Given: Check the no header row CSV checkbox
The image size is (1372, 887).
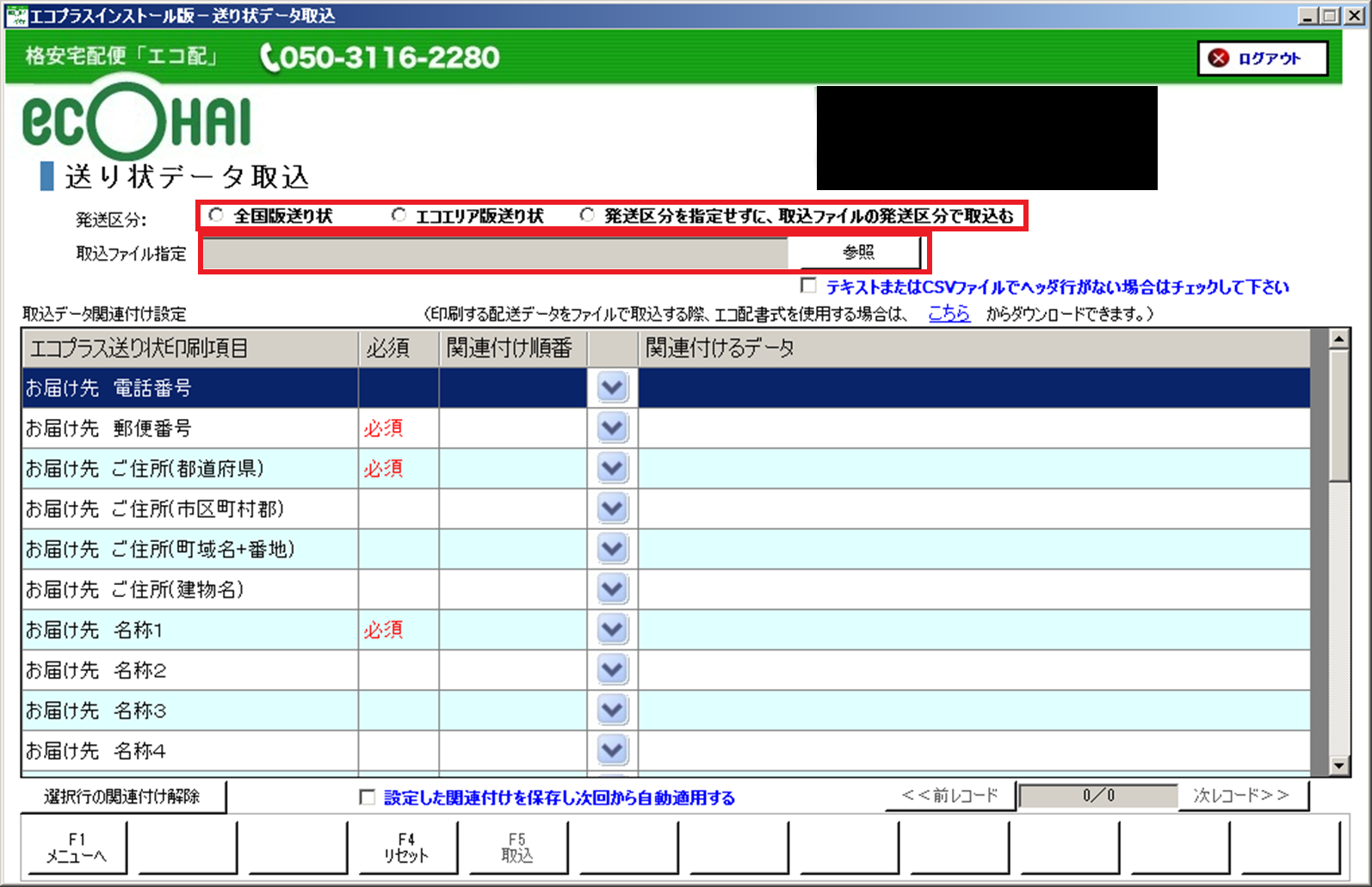Looking at the screenshot, I should pos(808,286).
